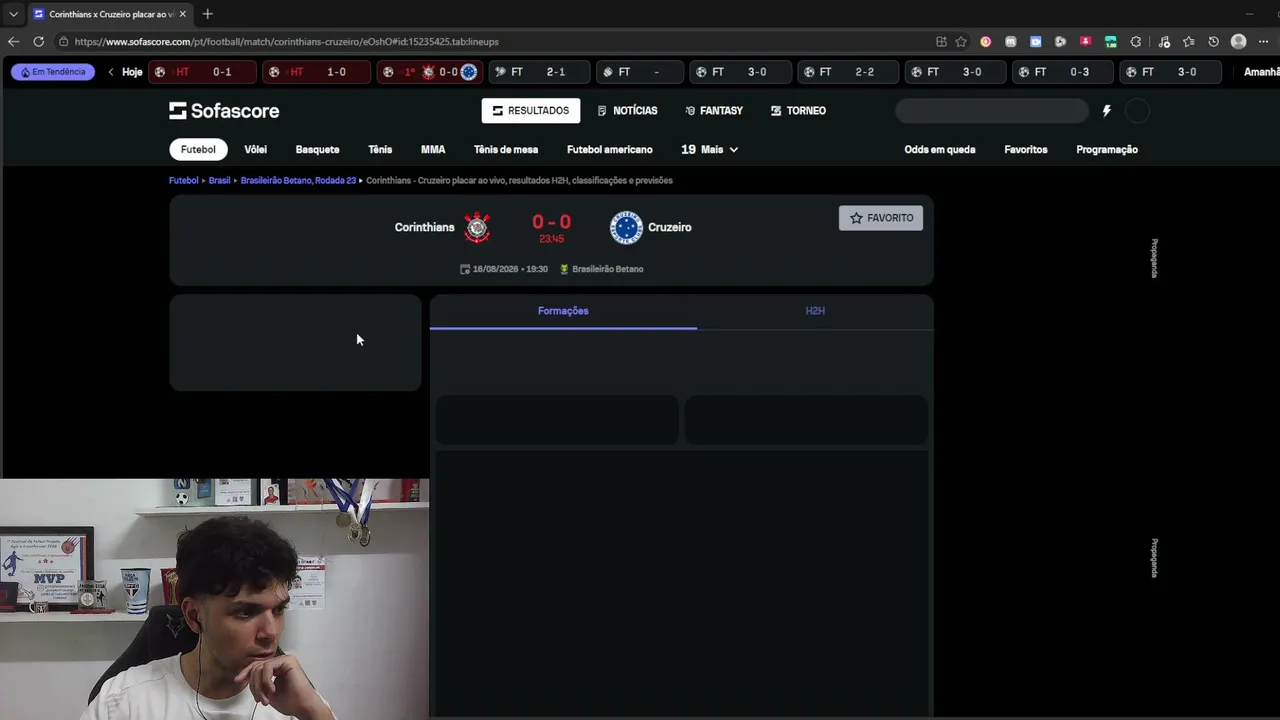Open the Extensions puzzle piece menu

[x=1135, y=42]
